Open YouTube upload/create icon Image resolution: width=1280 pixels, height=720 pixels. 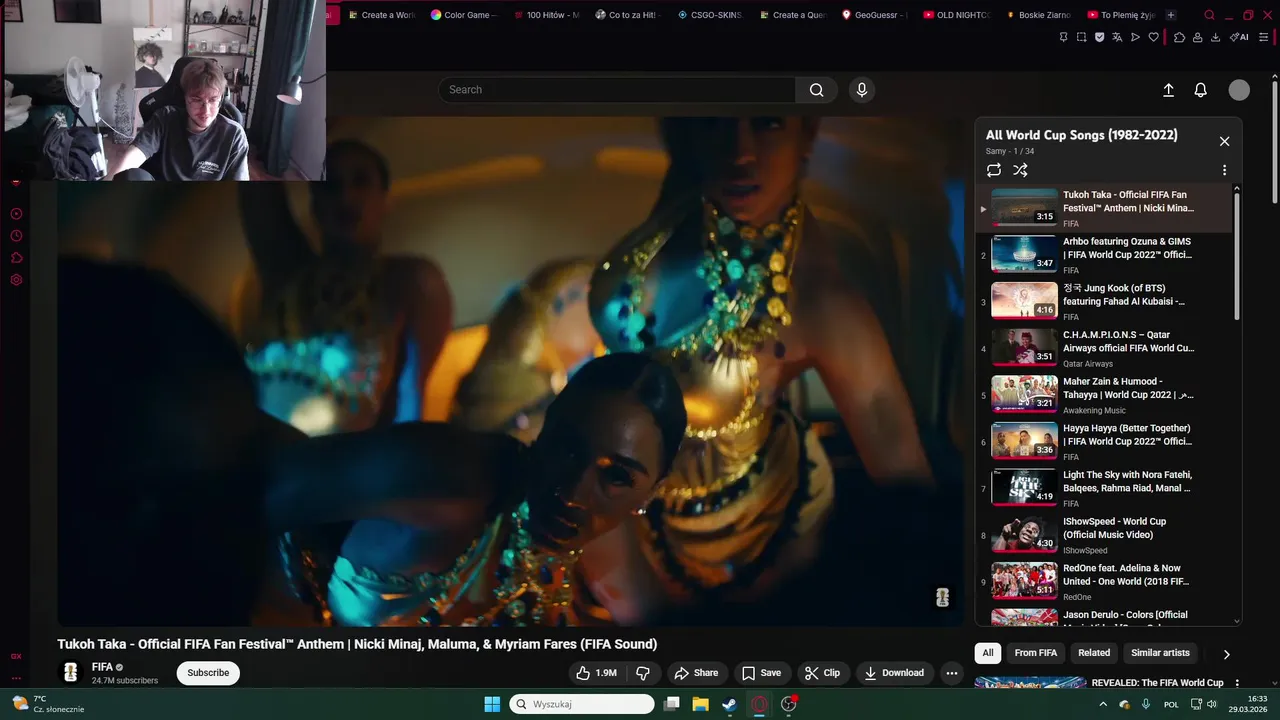click(1168, 90)
